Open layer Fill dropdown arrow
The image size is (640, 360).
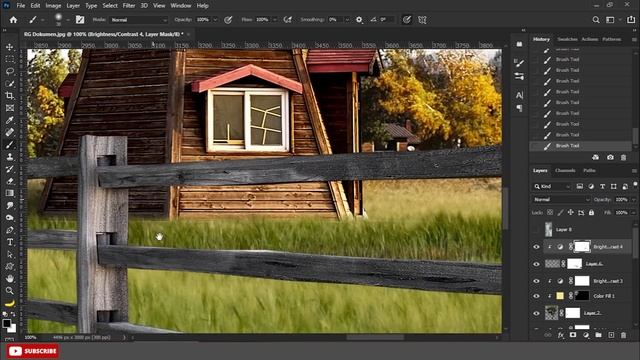tap(633, 213)
